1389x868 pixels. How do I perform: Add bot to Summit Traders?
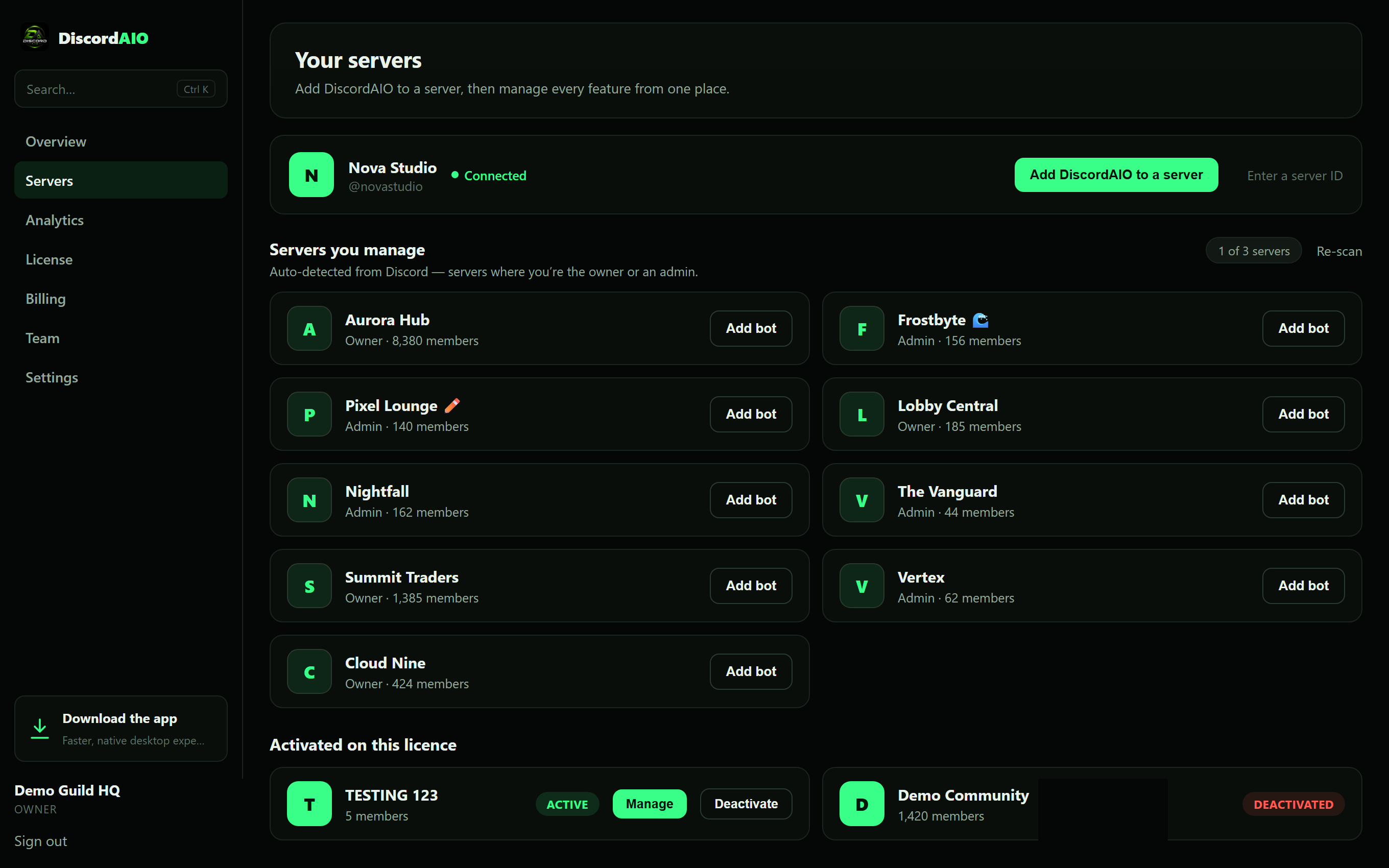751,586
